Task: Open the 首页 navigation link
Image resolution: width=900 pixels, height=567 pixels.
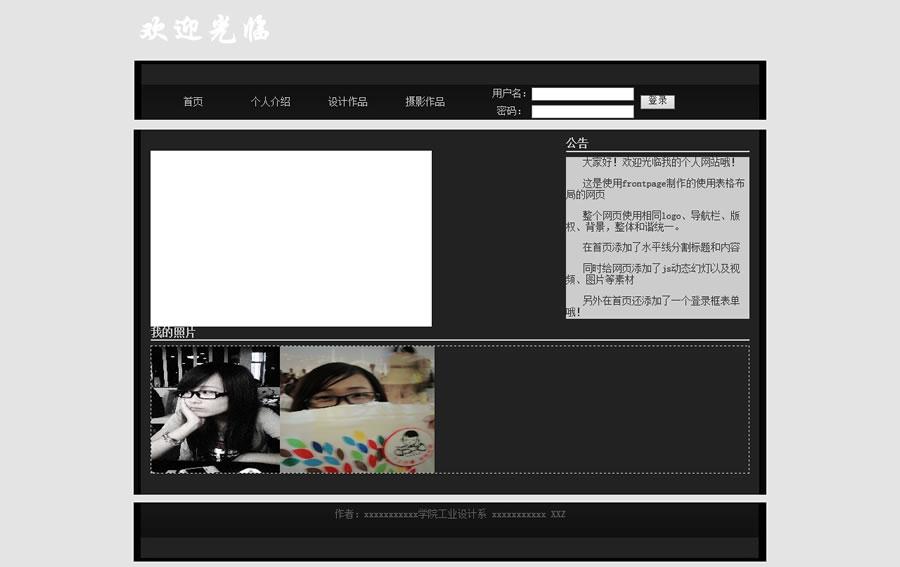Action: pos(193,102)
